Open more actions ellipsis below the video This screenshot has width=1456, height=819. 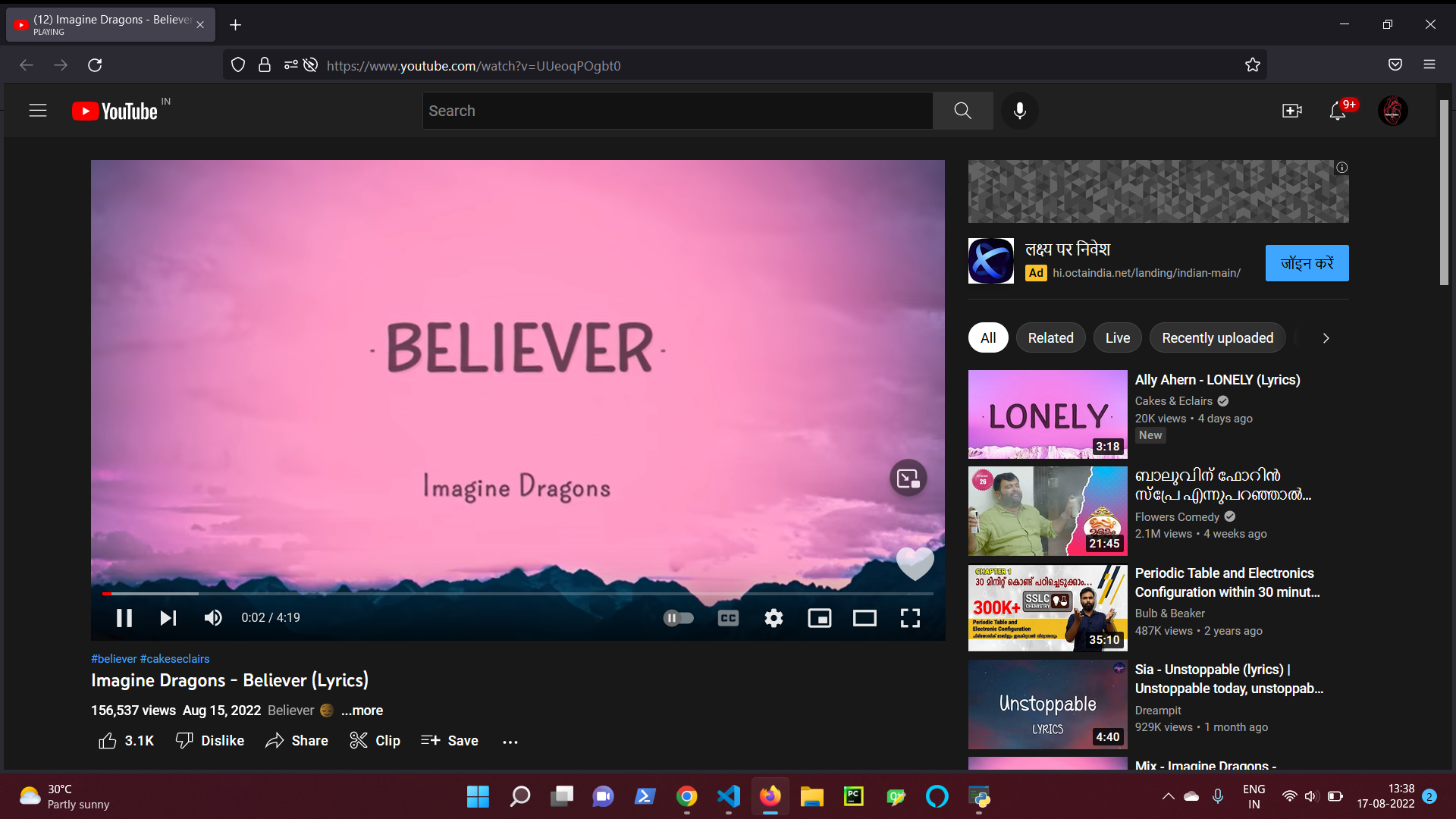pos(510,742)
